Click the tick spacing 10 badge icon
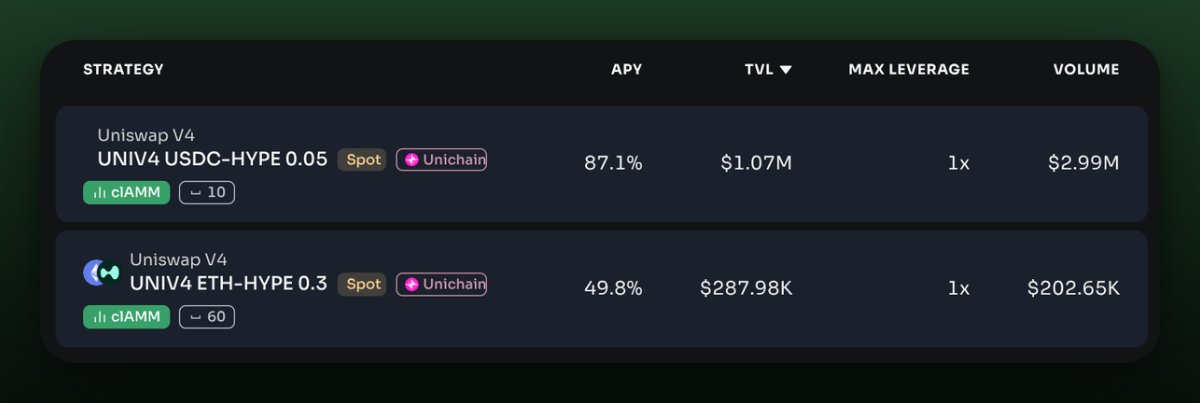1200x403 pixels. 195,193
